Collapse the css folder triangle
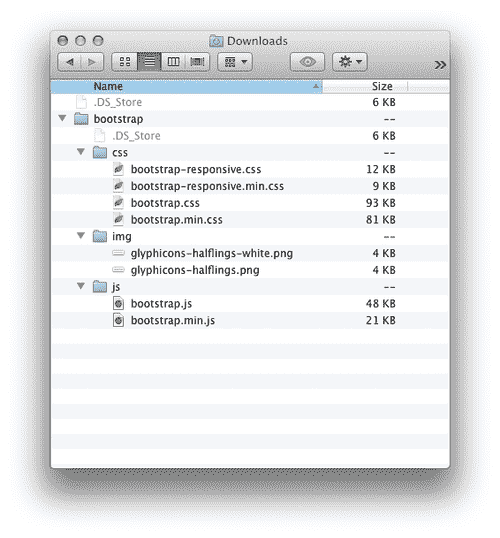500x538 pixels. point(81,152)
